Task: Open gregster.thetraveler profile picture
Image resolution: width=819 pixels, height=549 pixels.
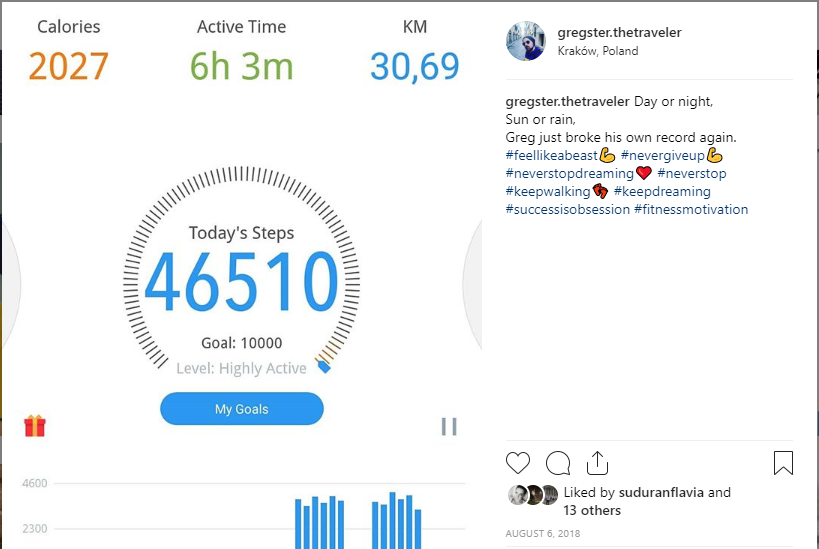Action: [x=526, y=41]
